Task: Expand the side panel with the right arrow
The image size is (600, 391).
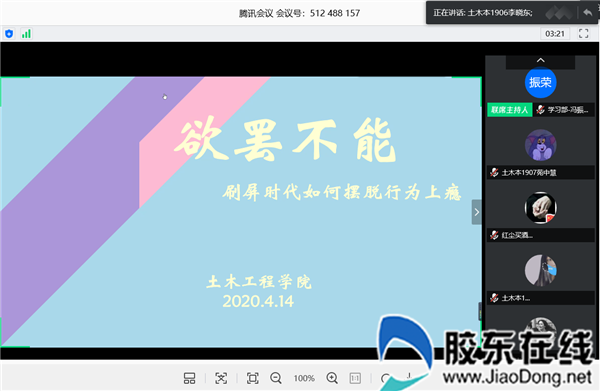Action: [x=476, y=212]
